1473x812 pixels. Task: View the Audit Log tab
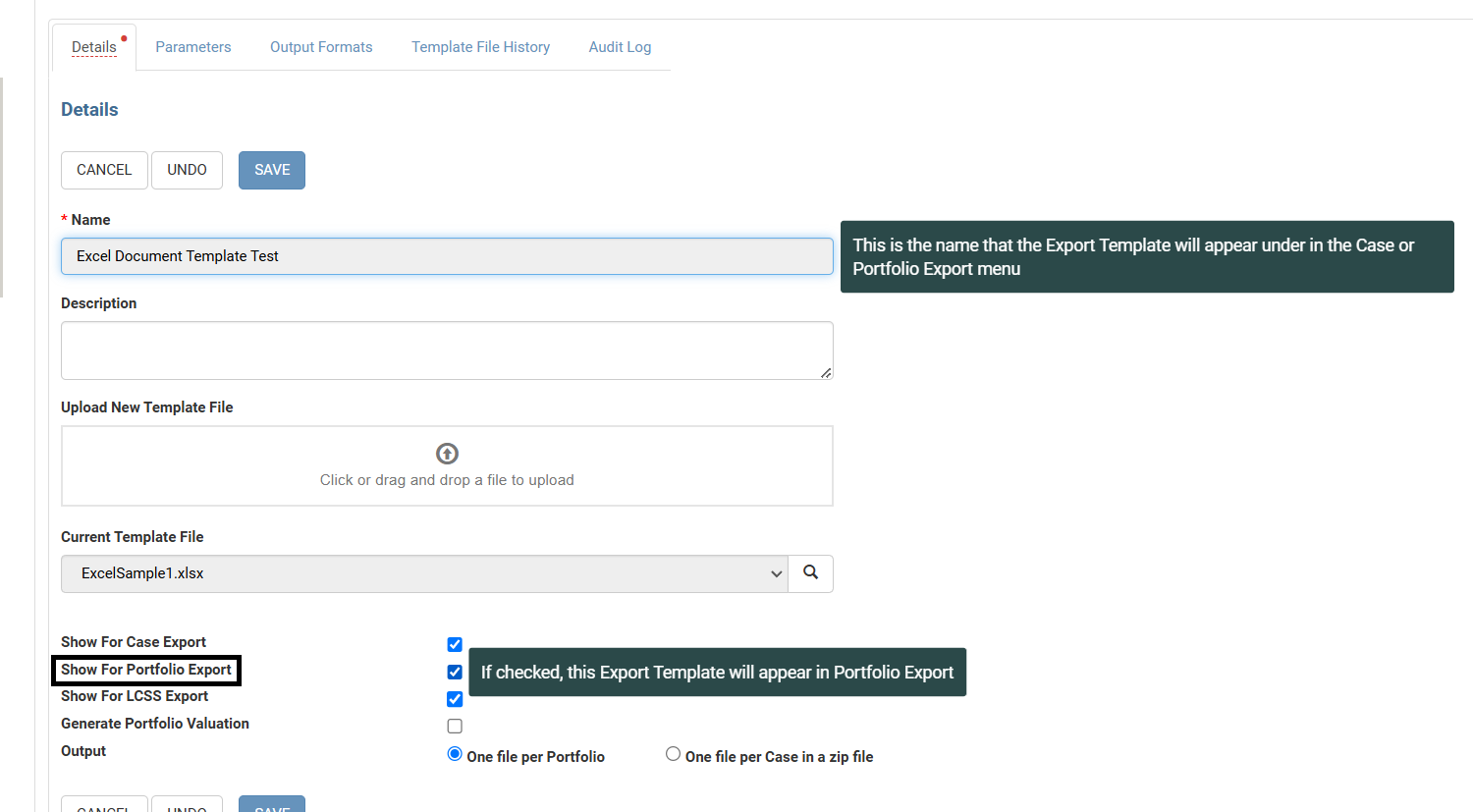click(620, 47)
